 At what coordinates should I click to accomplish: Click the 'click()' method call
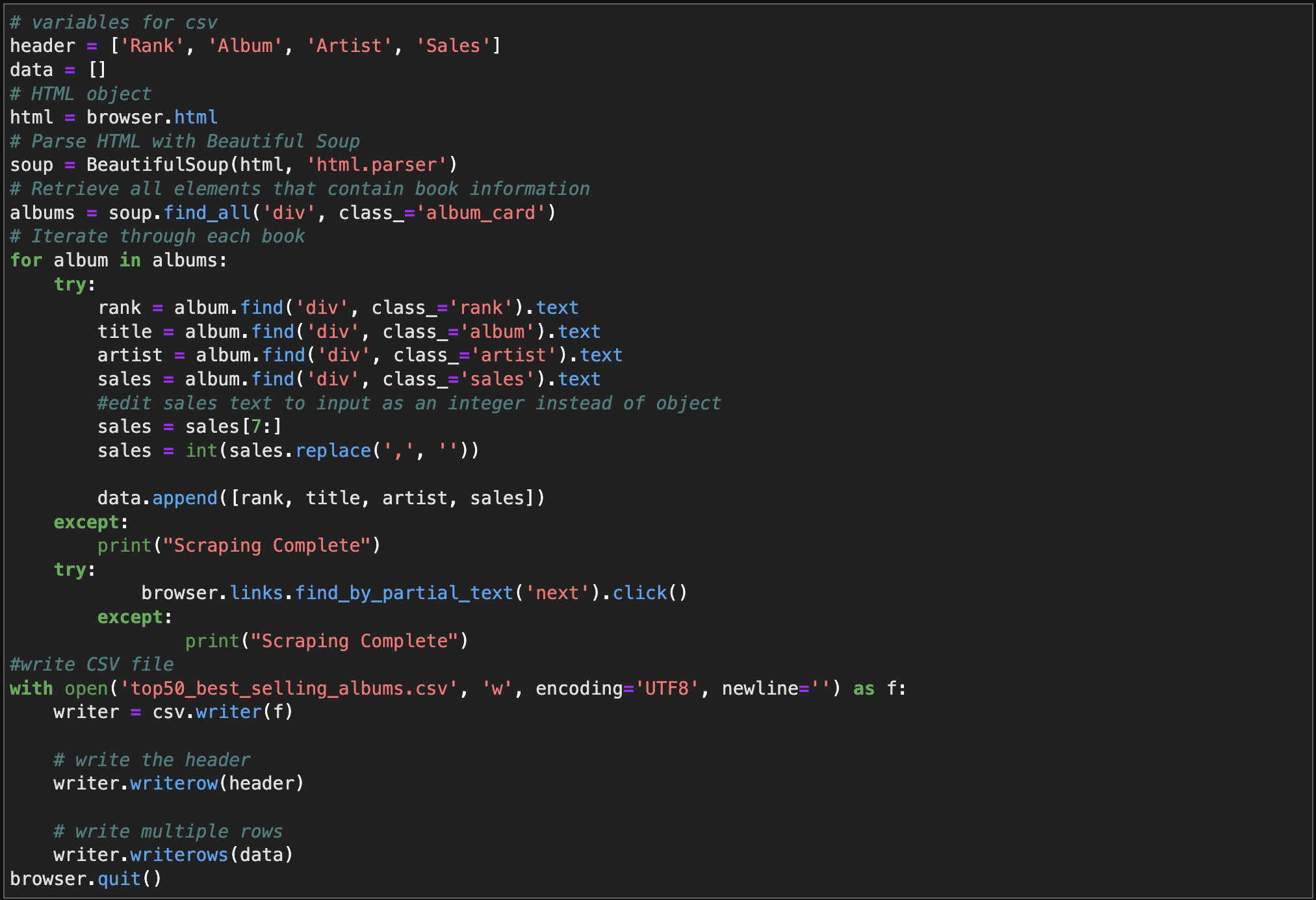point(650,593)
